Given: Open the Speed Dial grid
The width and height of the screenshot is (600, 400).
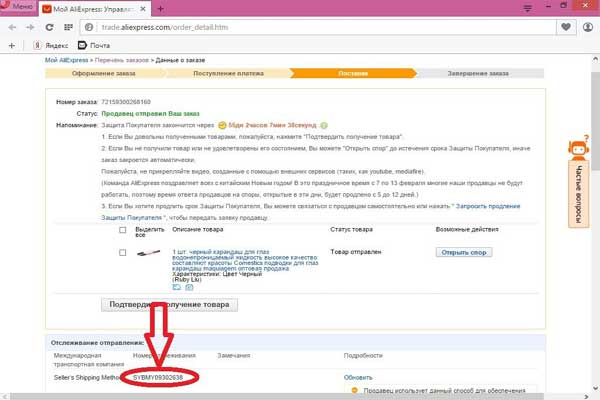Looking at the screenshot, I should coord(68,27).
